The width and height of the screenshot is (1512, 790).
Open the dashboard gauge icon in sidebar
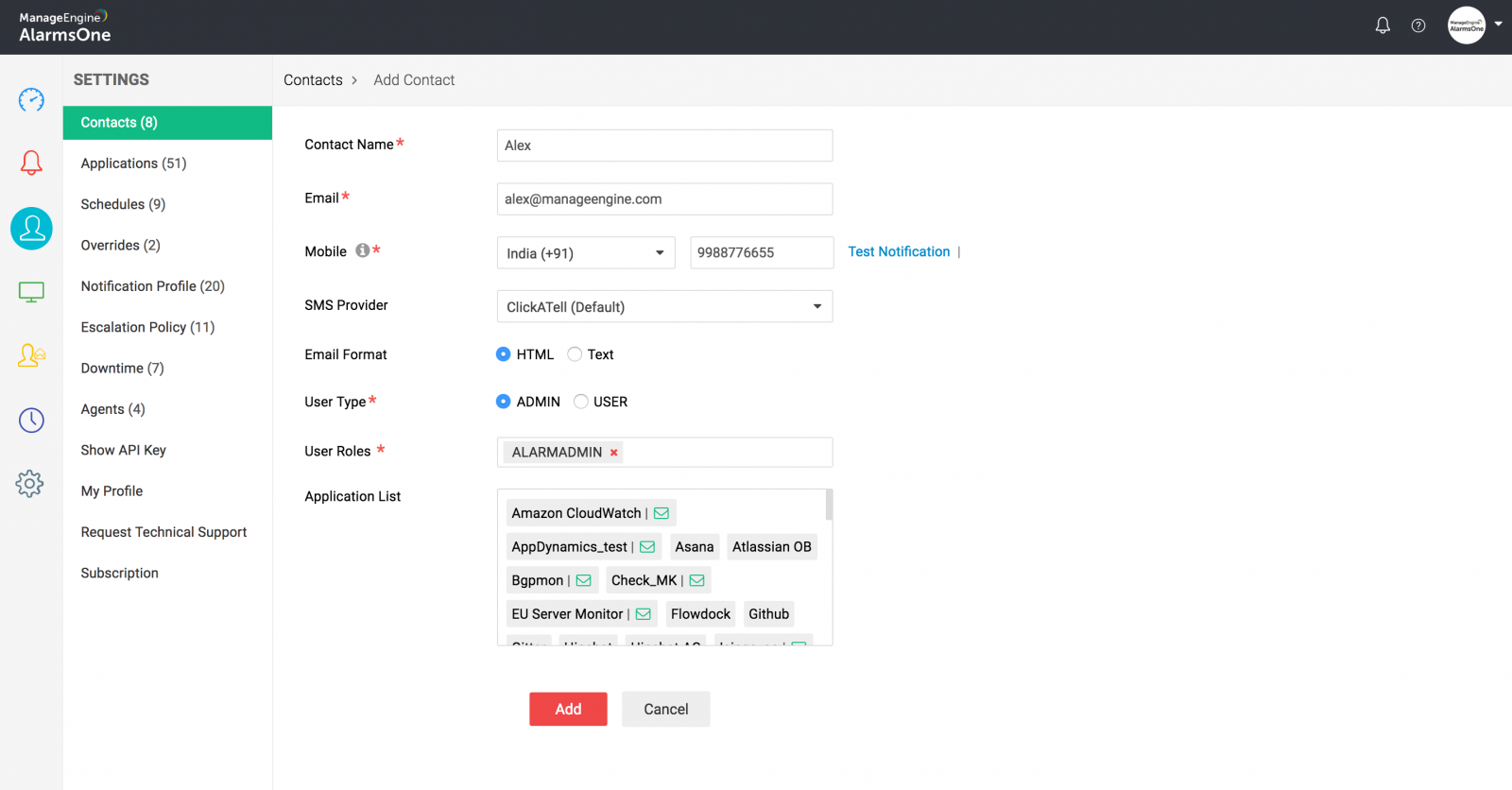click(x=31, y=99)
